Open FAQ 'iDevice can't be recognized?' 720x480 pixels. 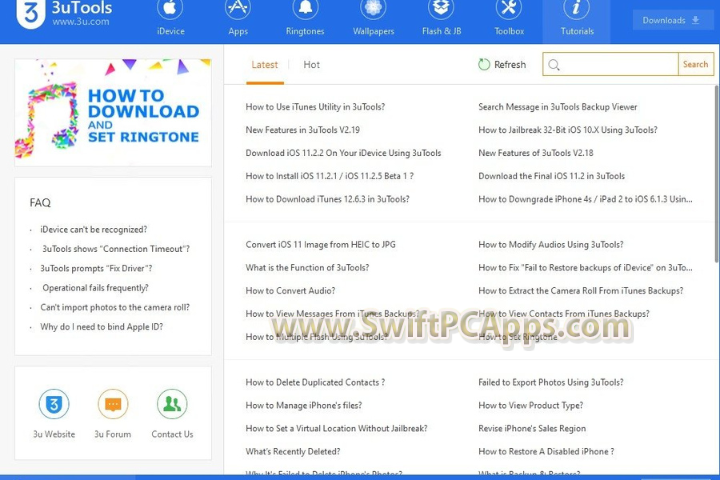tap(94, 229)
